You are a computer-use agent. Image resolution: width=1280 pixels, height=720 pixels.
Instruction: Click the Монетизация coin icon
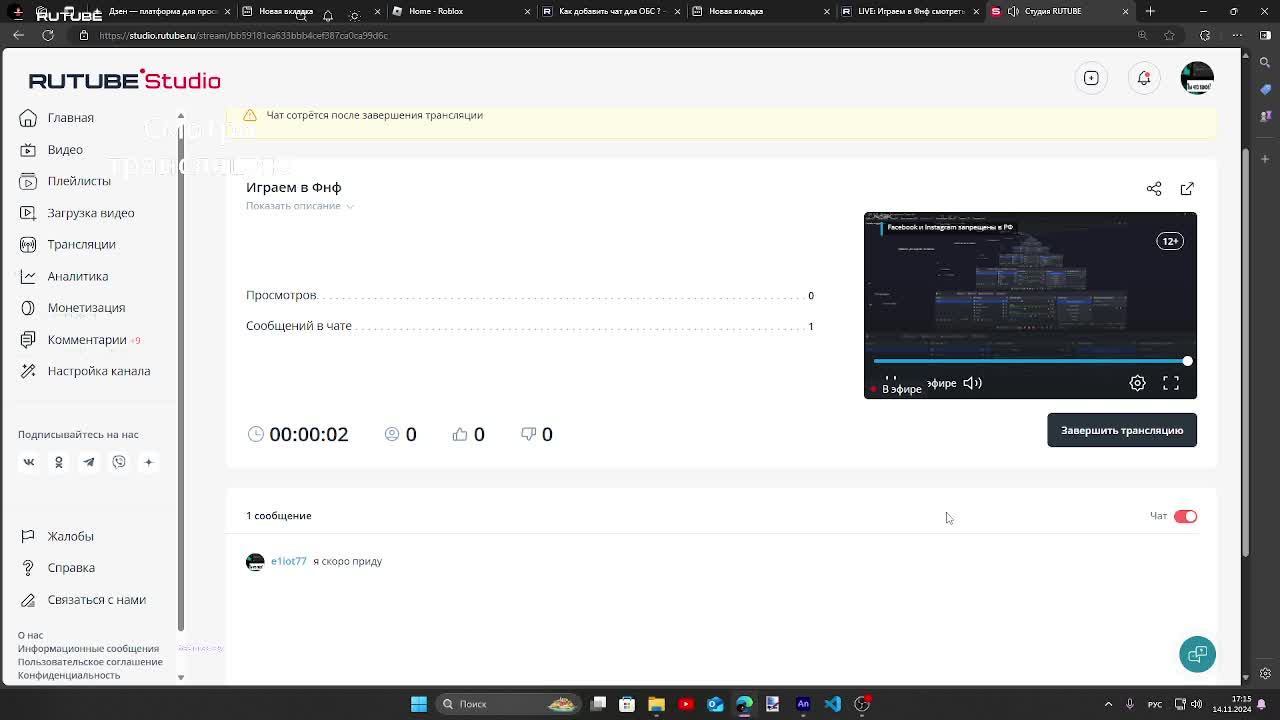(28, 308)
